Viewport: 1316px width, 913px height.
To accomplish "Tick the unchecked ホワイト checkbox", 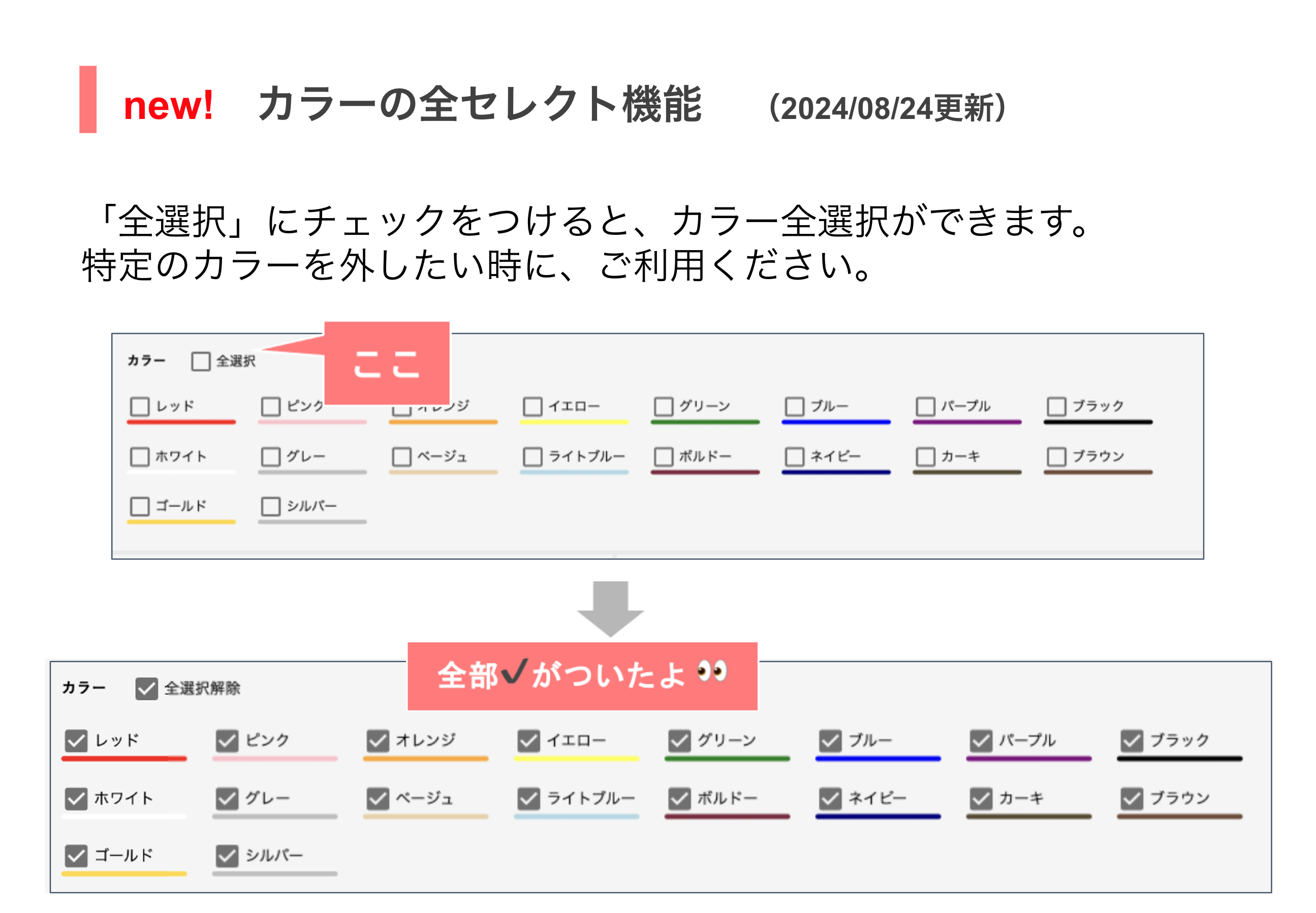I will [x=140, y=457].
